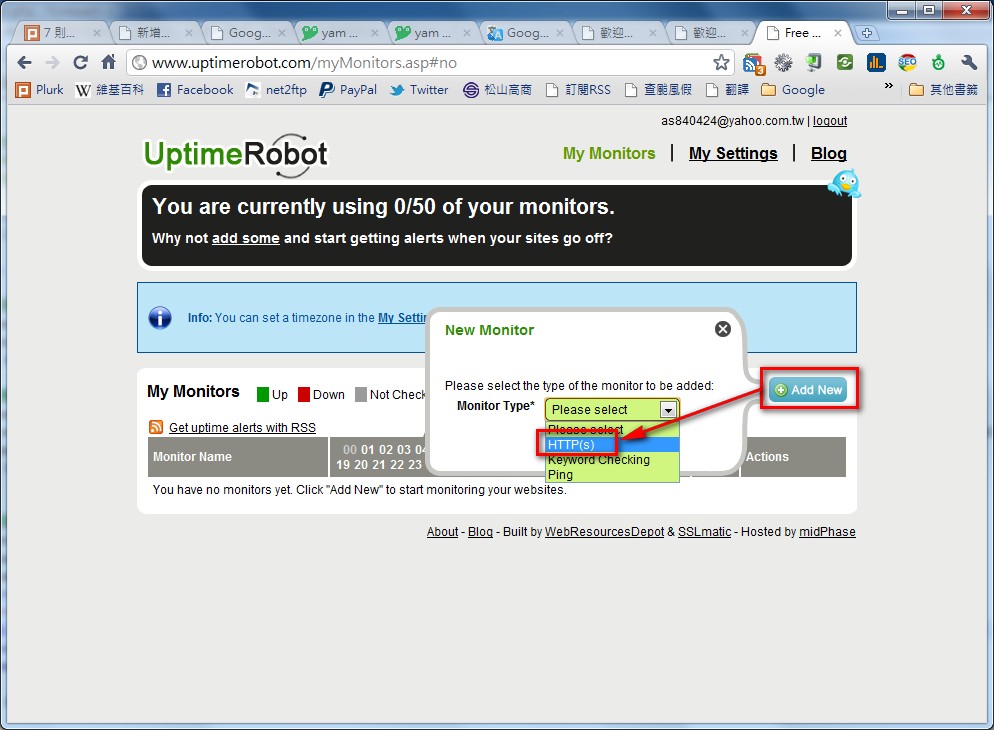Image resolution: width=994 pixels, height=730 pixels.
Task: Click Get uptime alerts with RSS
Action: point(242,427)
